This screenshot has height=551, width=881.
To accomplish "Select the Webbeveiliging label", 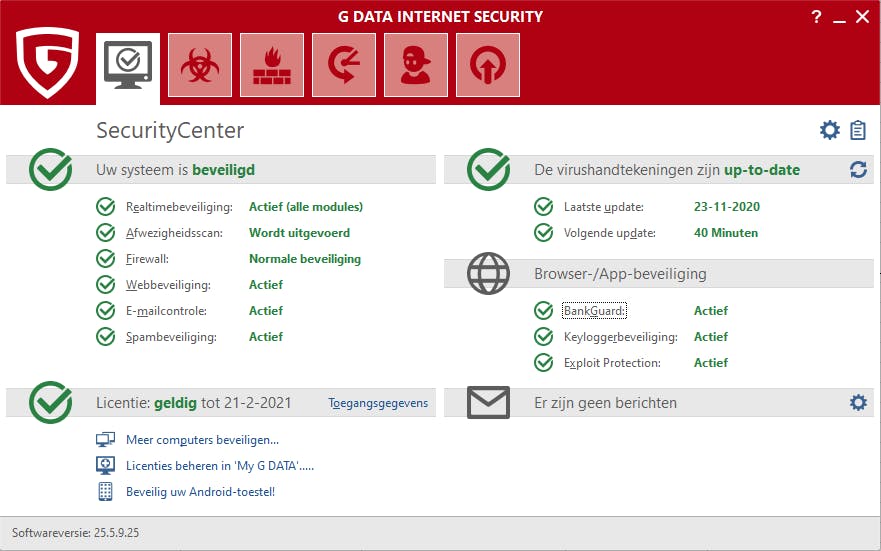I will pos(168,285).
